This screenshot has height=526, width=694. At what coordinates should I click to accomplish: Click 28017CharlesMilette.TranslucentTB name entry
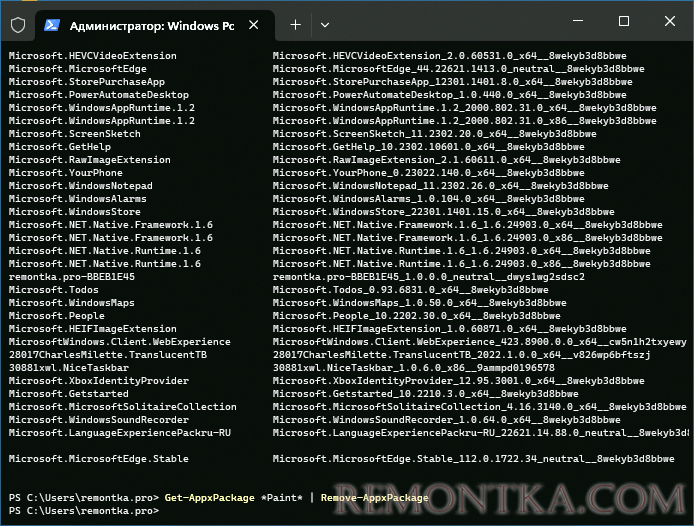tap(108, 355)
